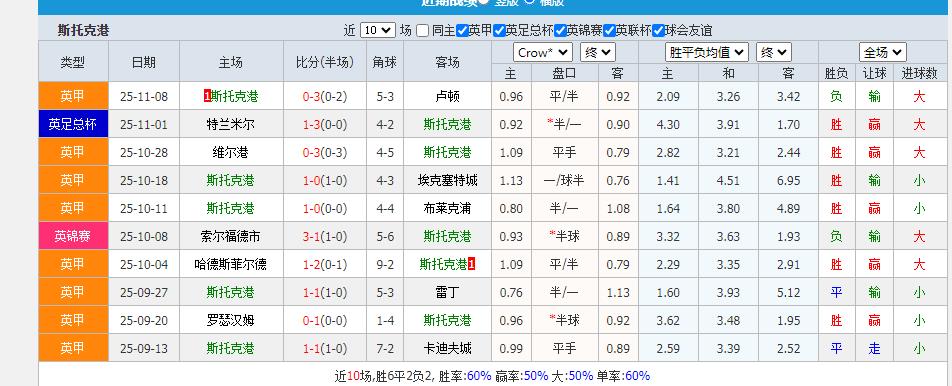The image size is (952, 386).
Task: Click the 比分(半场) column header
Action: coord(325,62)
